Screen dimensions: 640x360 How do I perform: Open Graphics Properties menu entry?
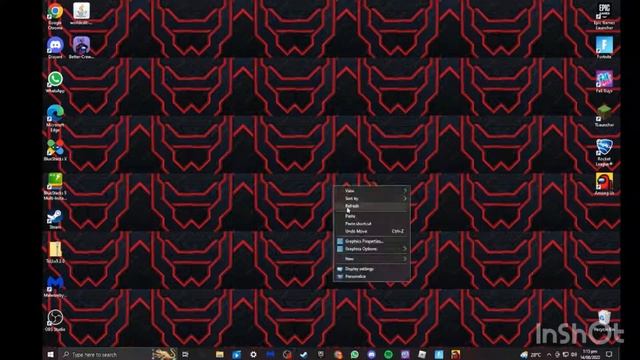tap(372, 241)
